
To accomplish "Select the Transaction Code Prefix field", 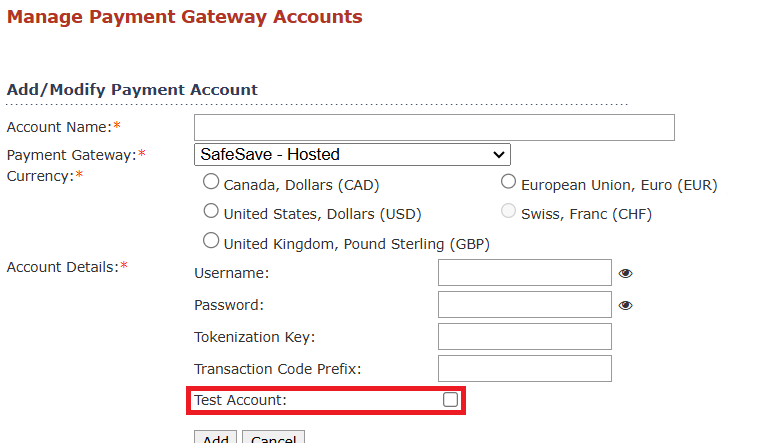I will click(x=525, y=369).
